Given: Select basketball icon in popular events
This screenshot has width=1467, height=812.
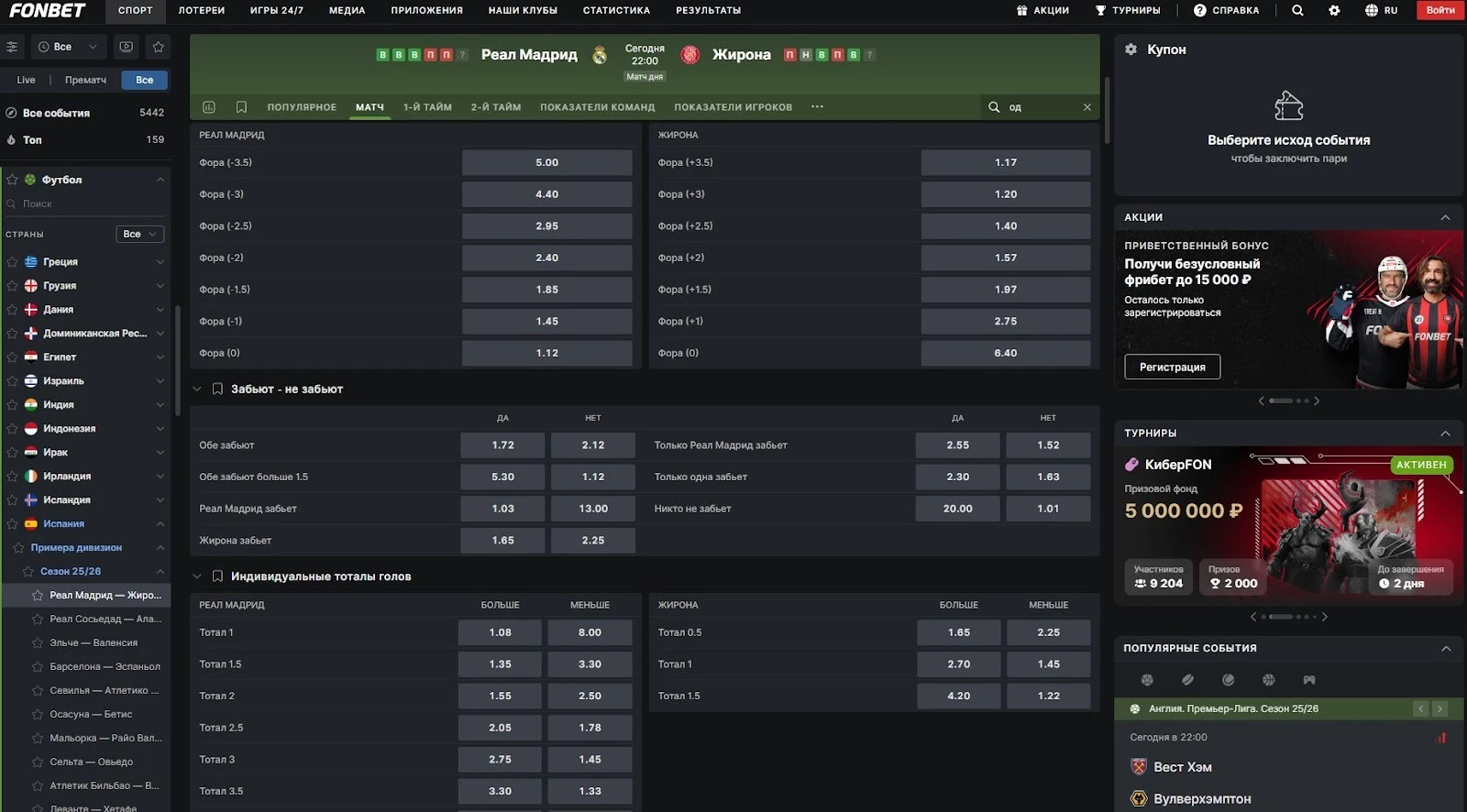Looking at the screenshot, I should coord(1269,680).
